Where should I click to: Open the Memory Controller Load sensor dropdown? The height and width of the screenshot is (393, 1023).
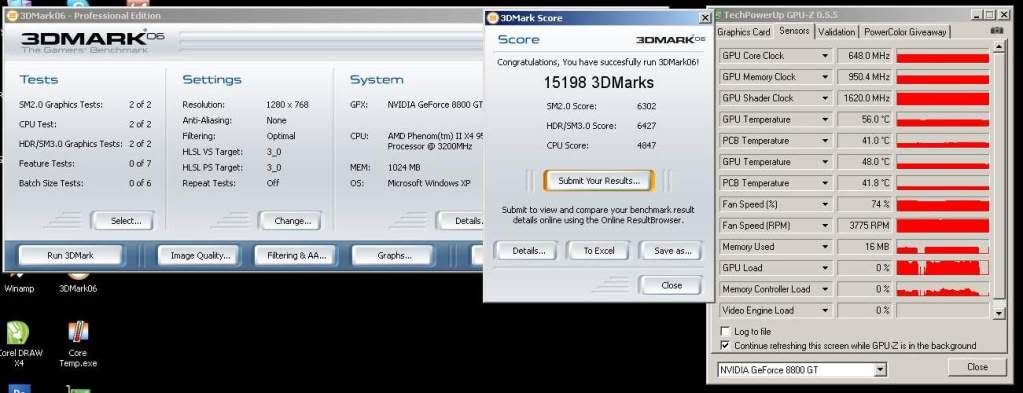tap(825, 289)
